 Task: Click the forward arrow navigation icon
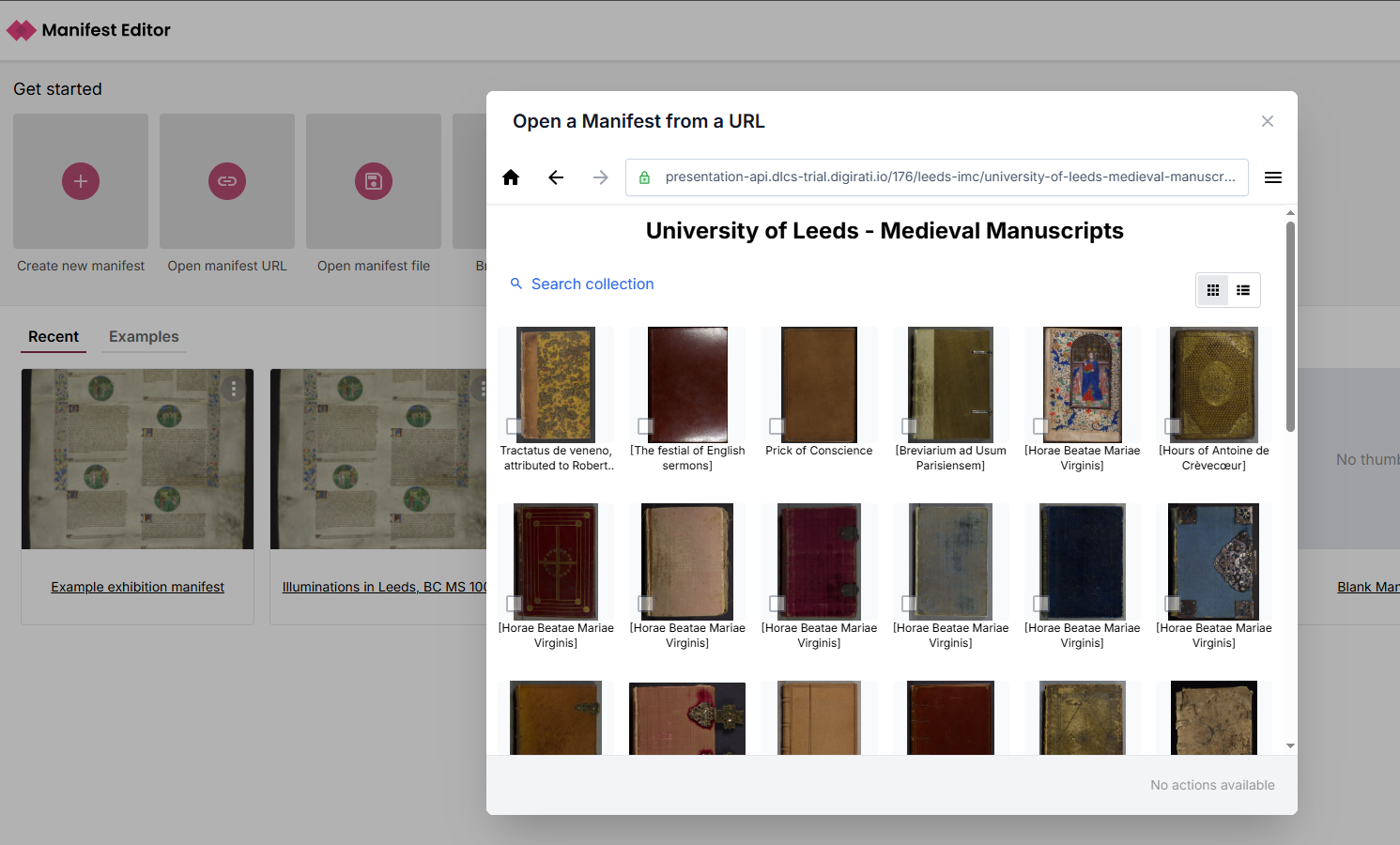coord(601,177)
